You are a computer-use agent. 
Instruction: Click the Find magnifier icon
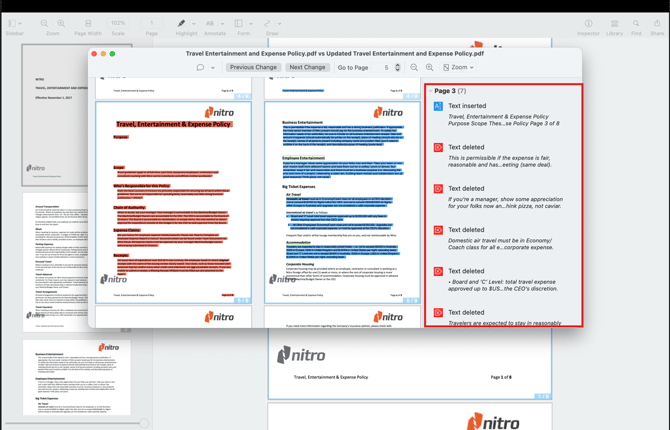(636, 23)
